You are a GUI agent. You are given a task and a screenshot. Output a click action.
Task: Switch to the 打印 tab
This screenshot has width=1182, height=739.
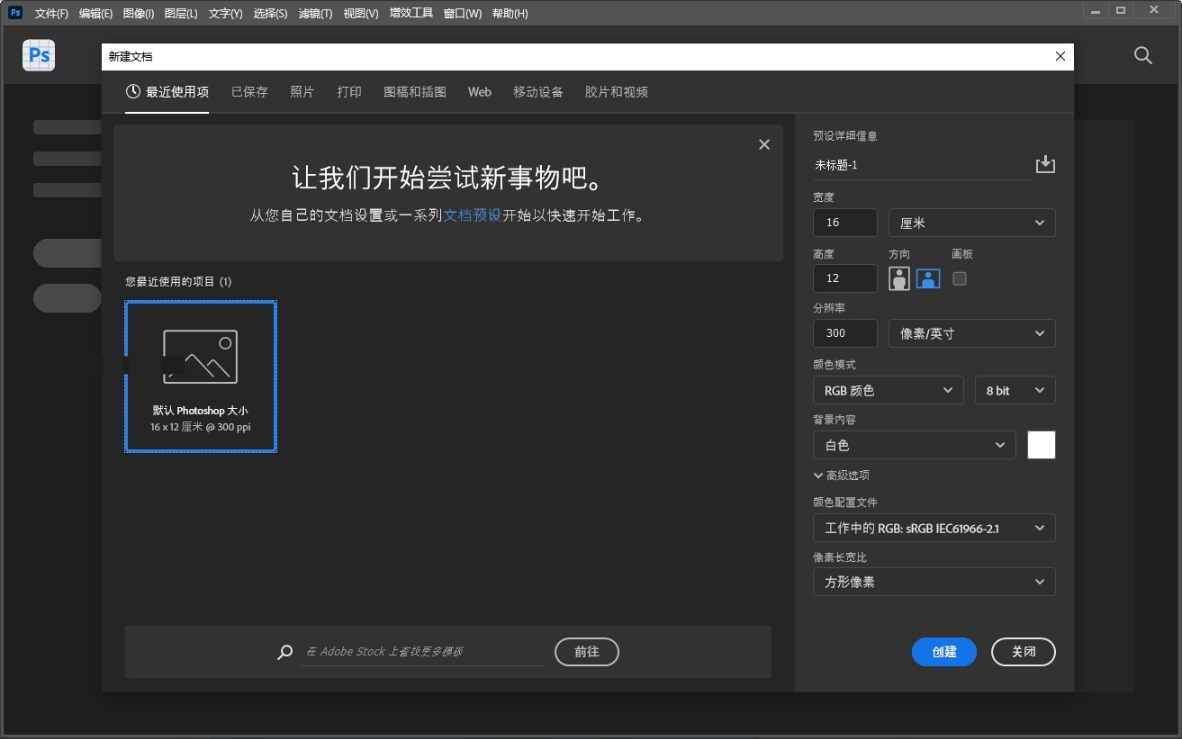[x=349, y=91]
